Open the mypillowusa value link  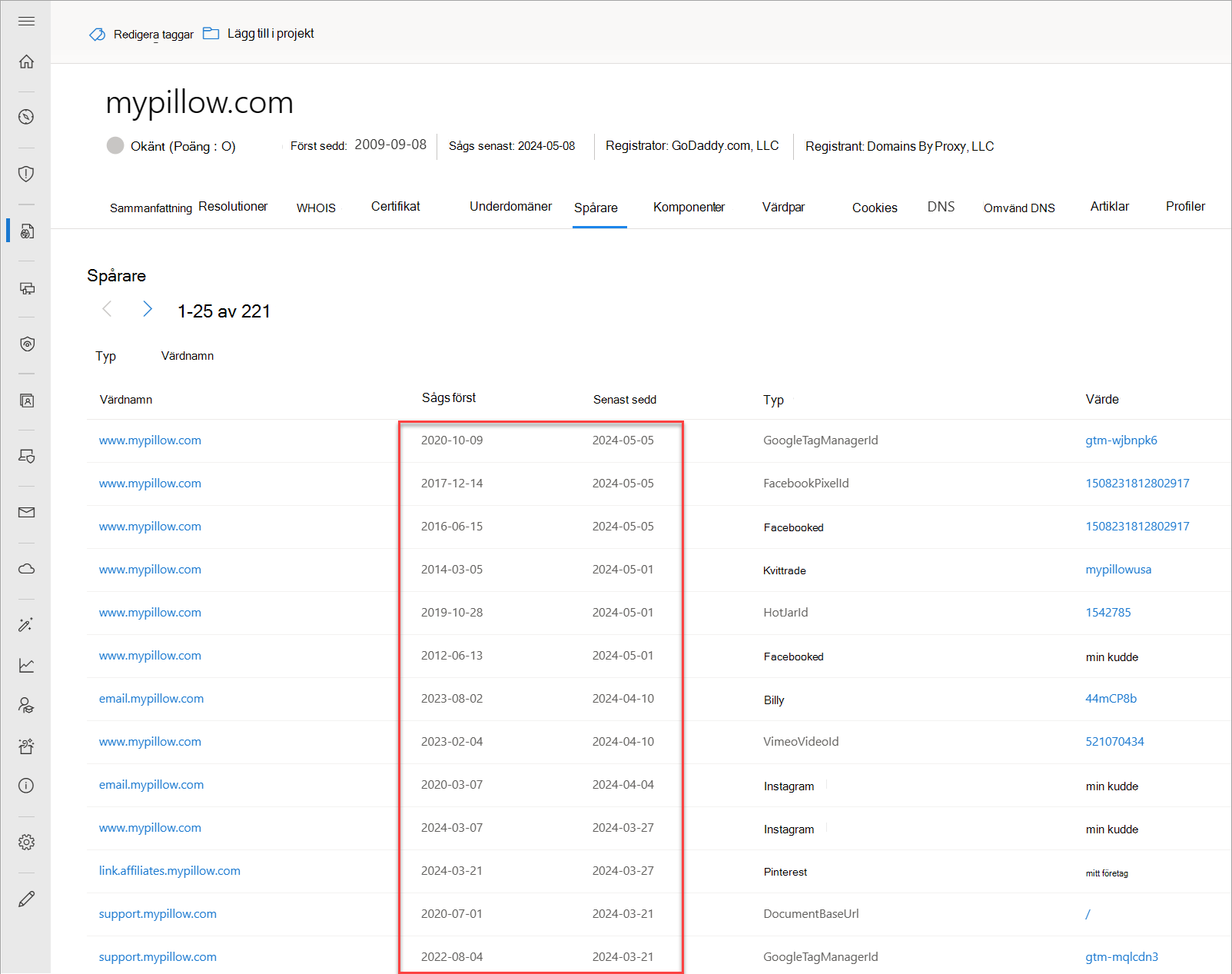point(1118,570)
